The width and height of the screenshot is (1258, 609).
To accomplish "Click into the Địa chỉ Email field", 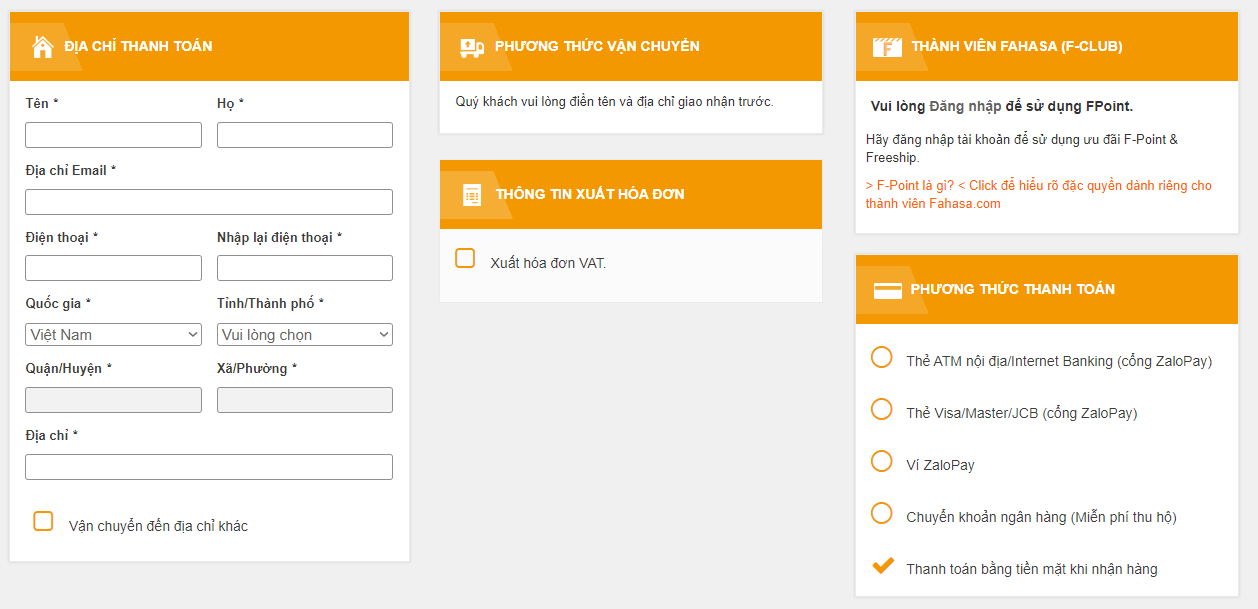I will click(x=208, y=202).
